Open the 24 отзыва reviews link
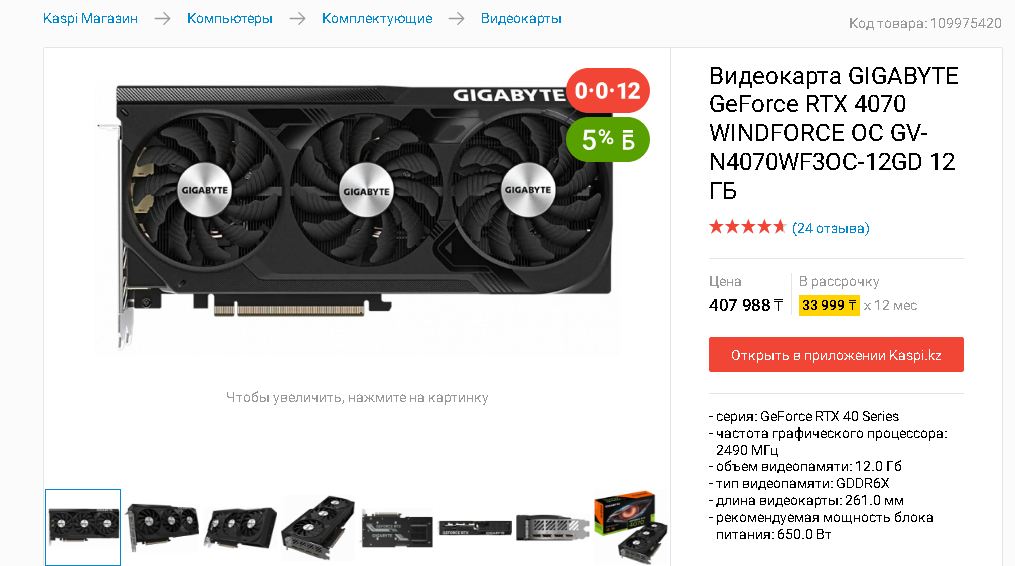The height and width of the screenshot is (566, 1015). [x=831, y=228]
